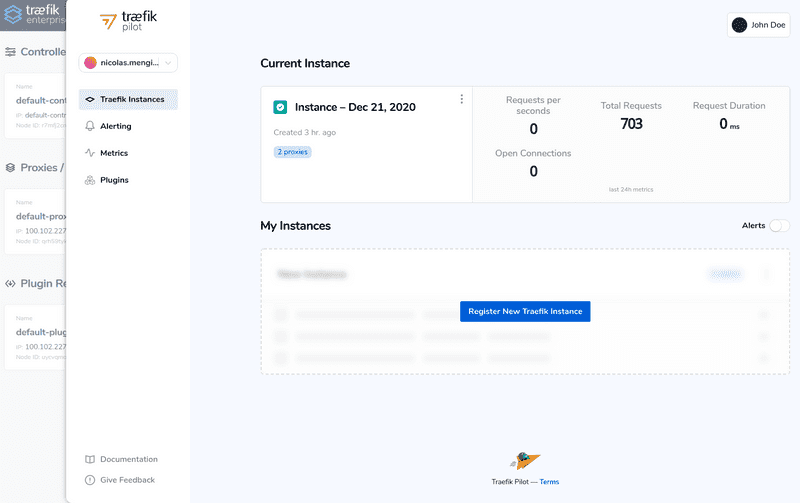Select the default-plug... card in background window

(35, 337)
